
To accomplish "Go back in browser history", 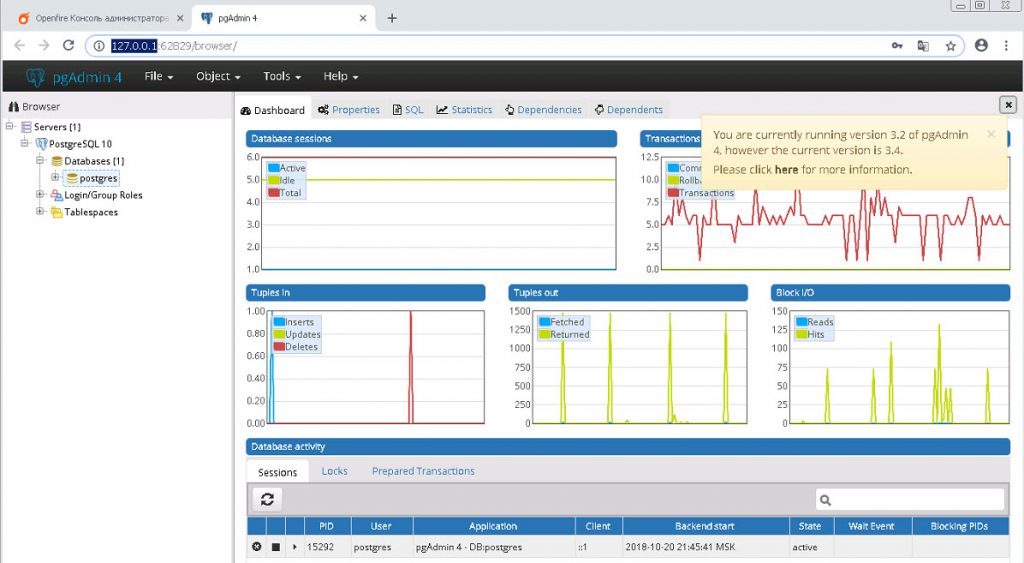I will (x=19, y=45).
